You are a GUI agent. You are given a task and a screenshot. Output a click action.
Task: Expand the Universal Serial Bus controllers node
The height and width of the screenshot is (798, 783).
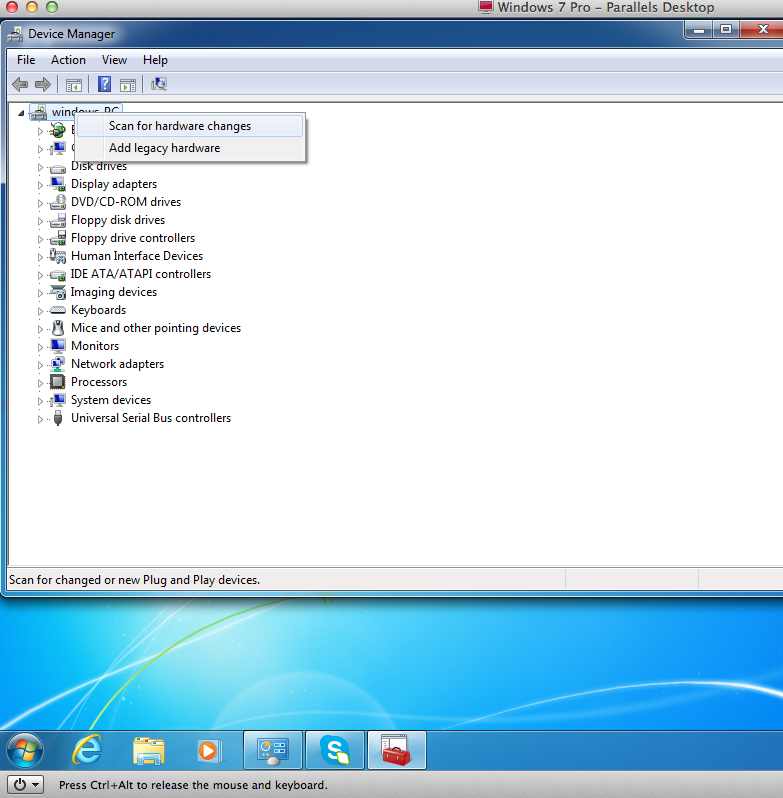(40, 419)
